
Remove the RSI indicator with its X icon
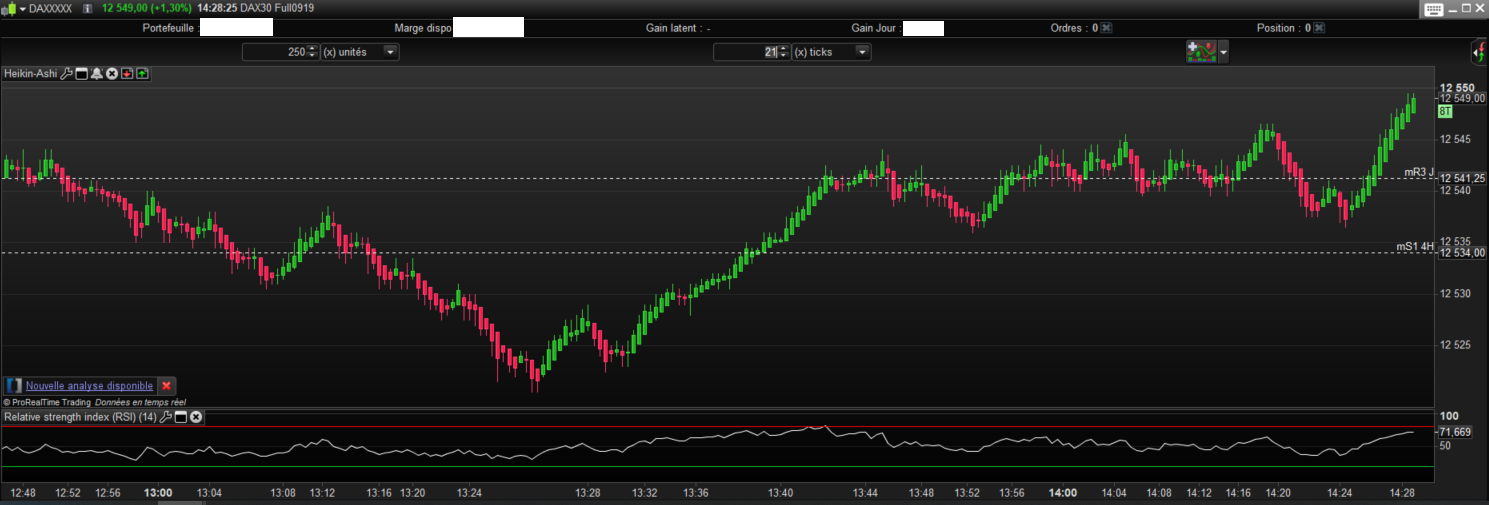(x=196, y=416)
